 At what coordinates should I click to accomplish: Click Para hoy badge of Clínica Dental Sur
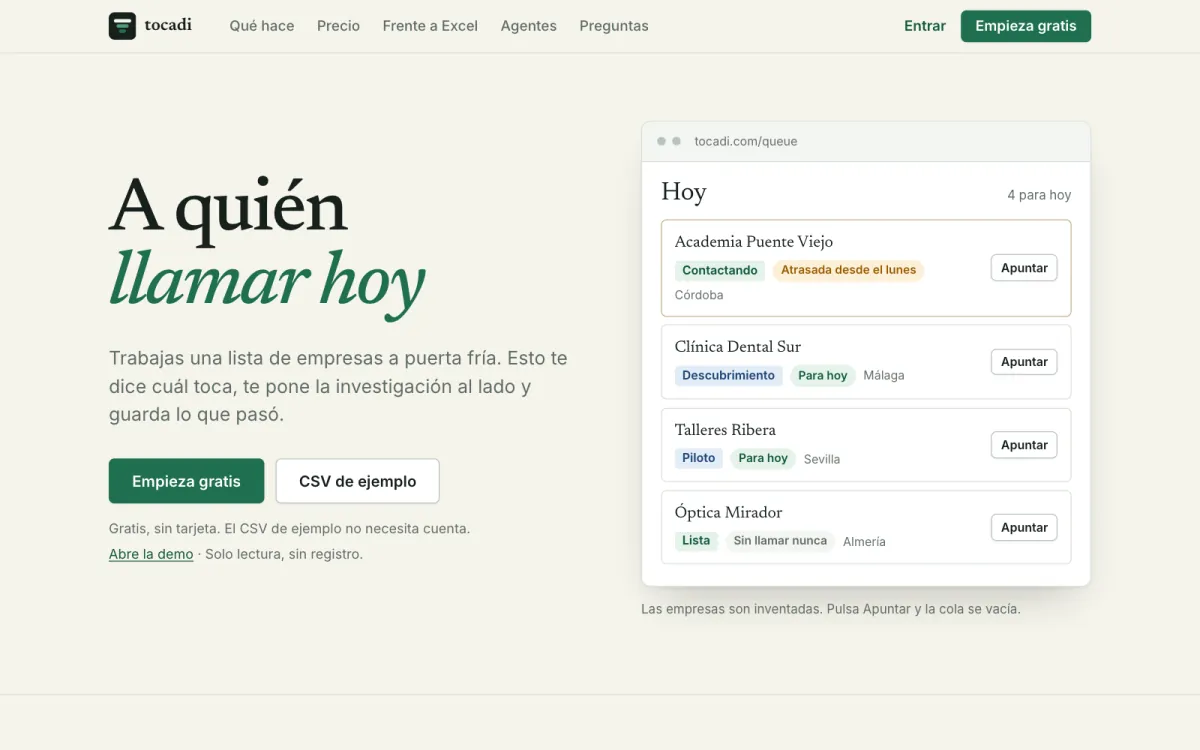click(823, 375)
